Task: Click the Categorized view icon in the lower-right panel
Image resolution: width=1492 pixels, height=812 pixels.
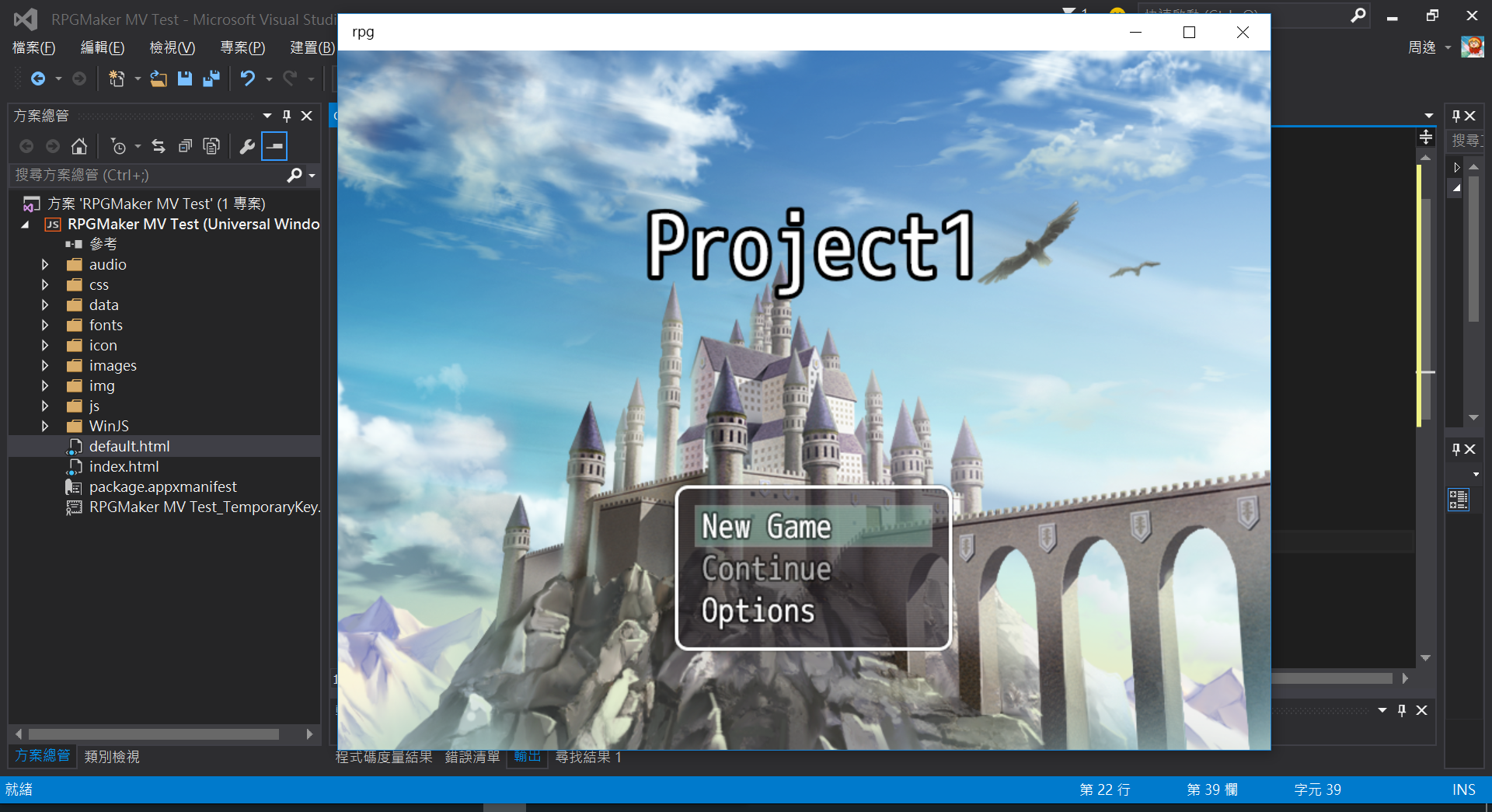Action: tap(1459, 500)
